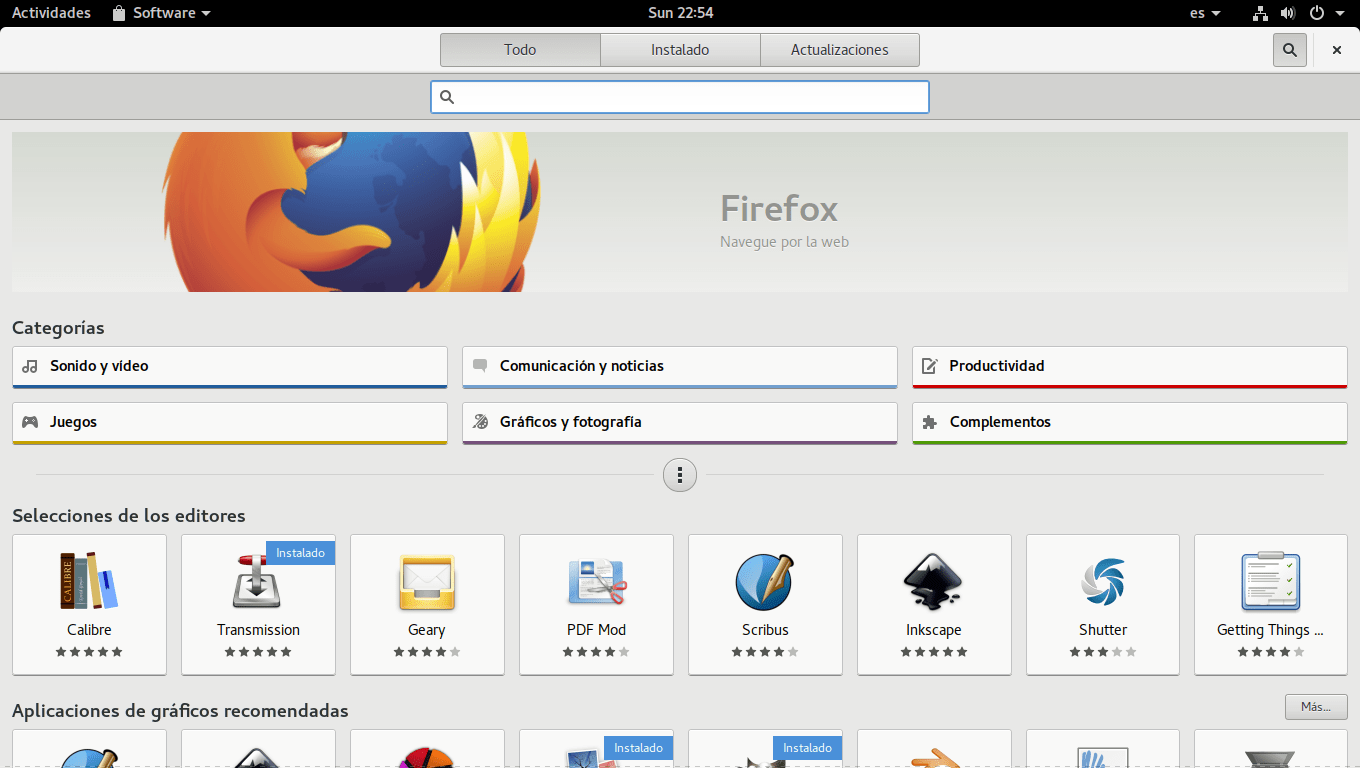
Task: Open the Inkscape app icon
Action: coord(934,581)
